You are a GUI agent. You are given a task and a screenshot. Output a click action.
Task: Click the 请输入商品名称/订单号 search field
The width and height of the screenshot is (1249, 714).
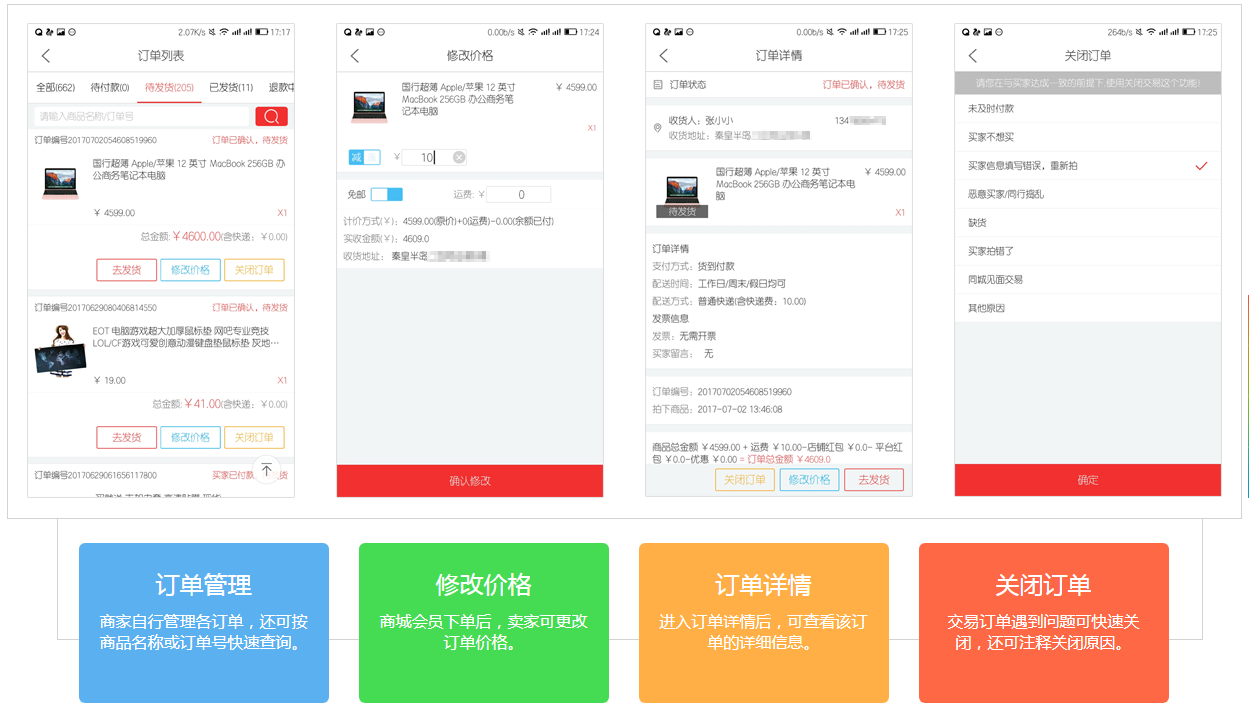[140, 115]
